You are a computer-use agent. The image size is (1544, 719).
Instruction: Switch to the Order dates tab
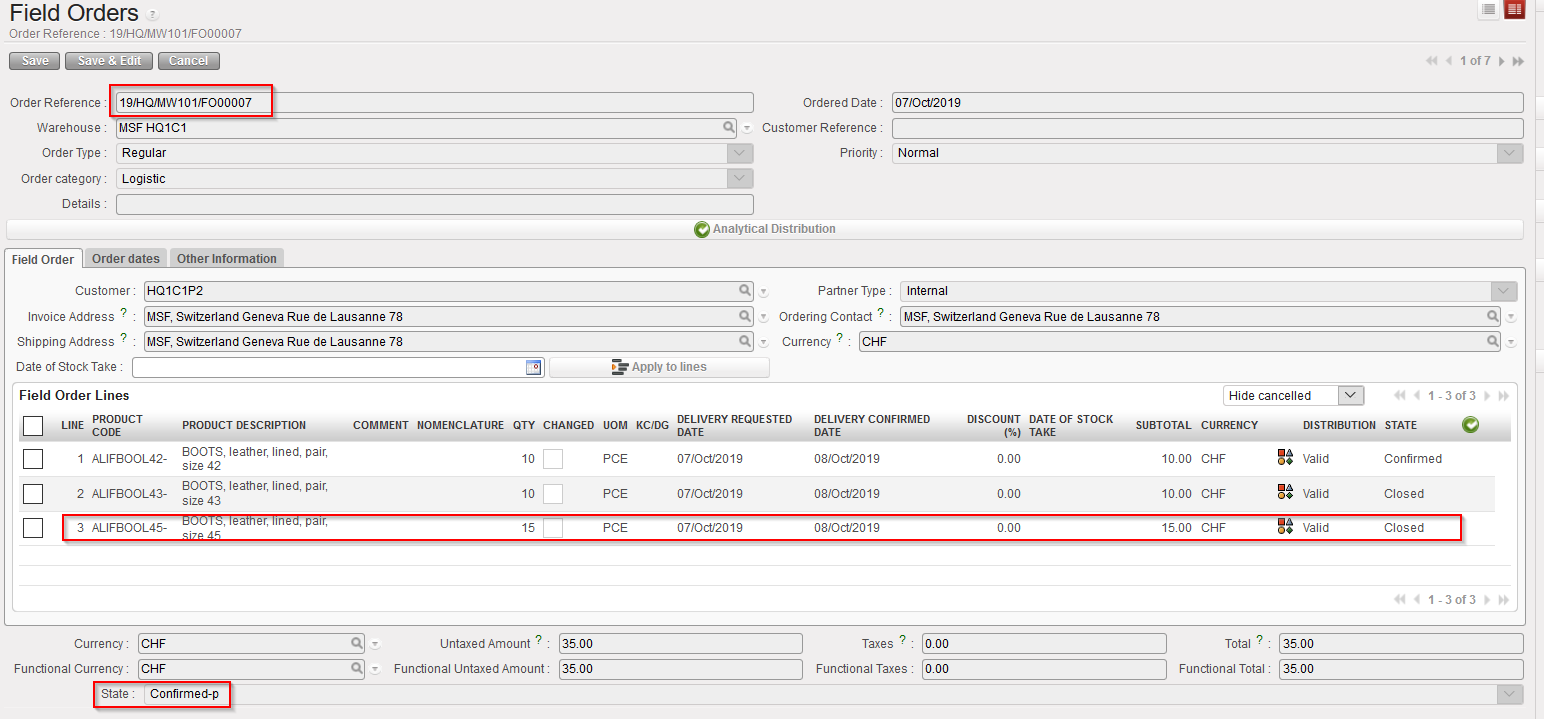tap(126, 259)
